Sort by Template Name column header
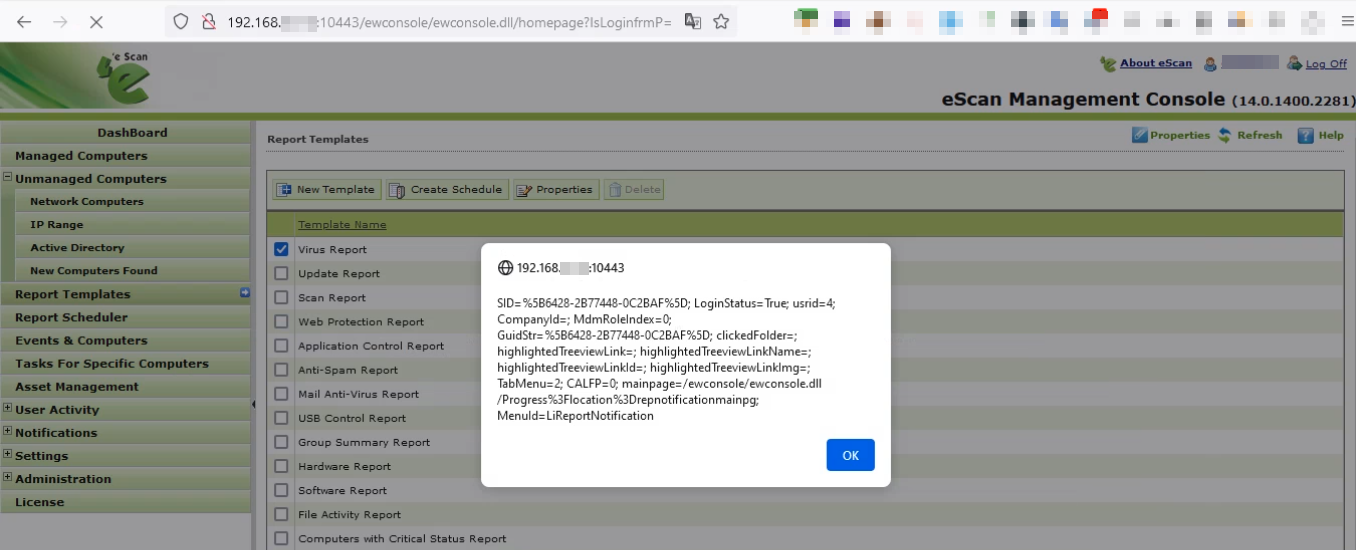Viewport: 1356px width, 550px height. point(342,224)
